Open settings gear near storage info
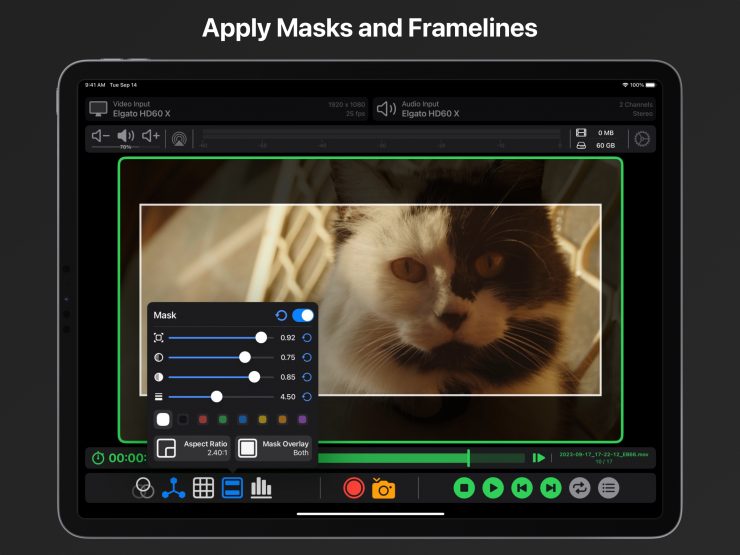The image size is (740, 555). [x=642, y=139]
